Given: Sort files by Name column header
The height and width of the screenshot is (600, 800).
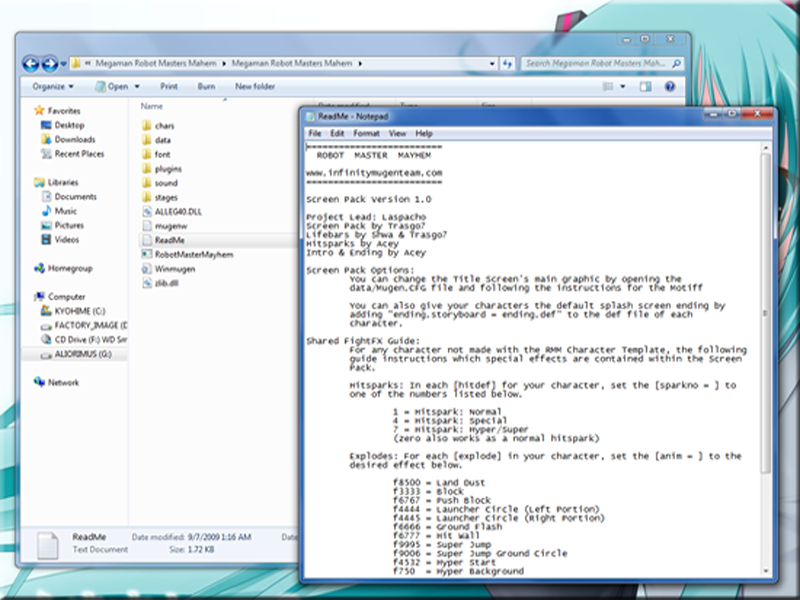Looking at the screenshot, I should (x=152, y=106).
